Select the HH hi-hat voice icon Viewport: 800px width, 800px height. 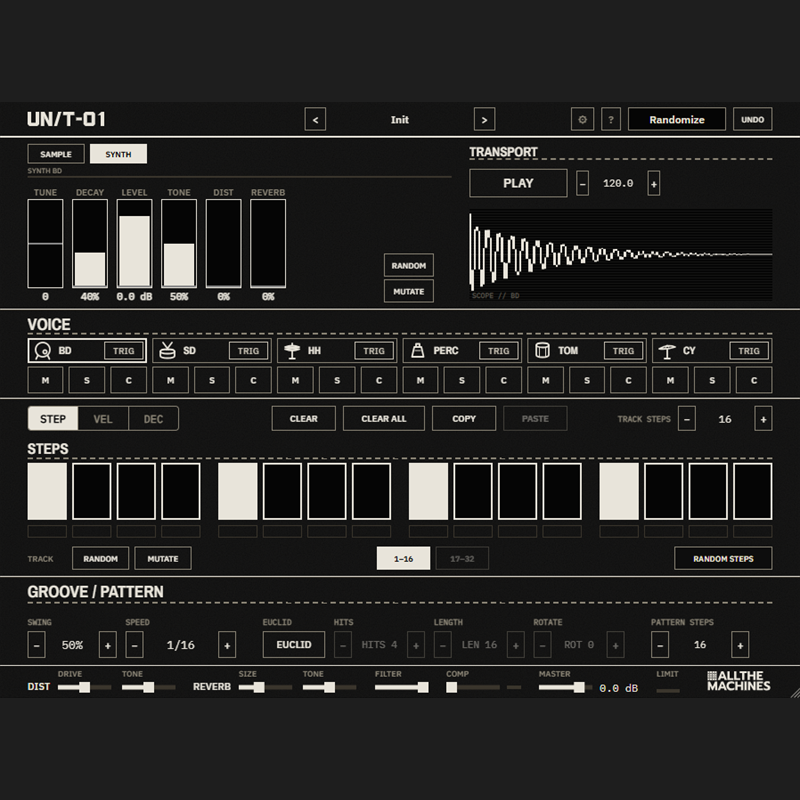[x=292, y=351]
